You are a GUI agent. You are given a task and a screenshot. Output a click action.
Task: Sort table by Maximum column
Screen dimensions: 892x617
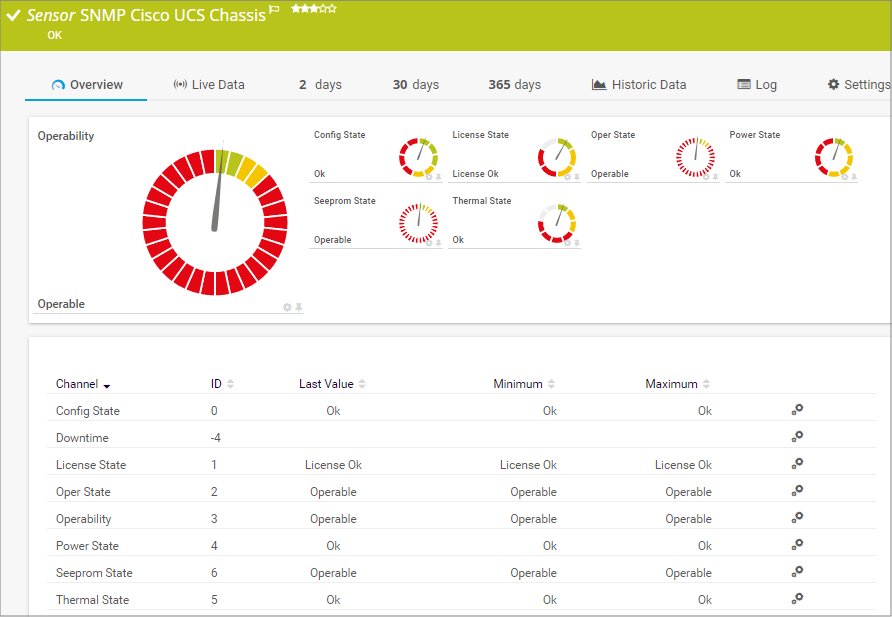pyautogui.click(x=677, y=384)
